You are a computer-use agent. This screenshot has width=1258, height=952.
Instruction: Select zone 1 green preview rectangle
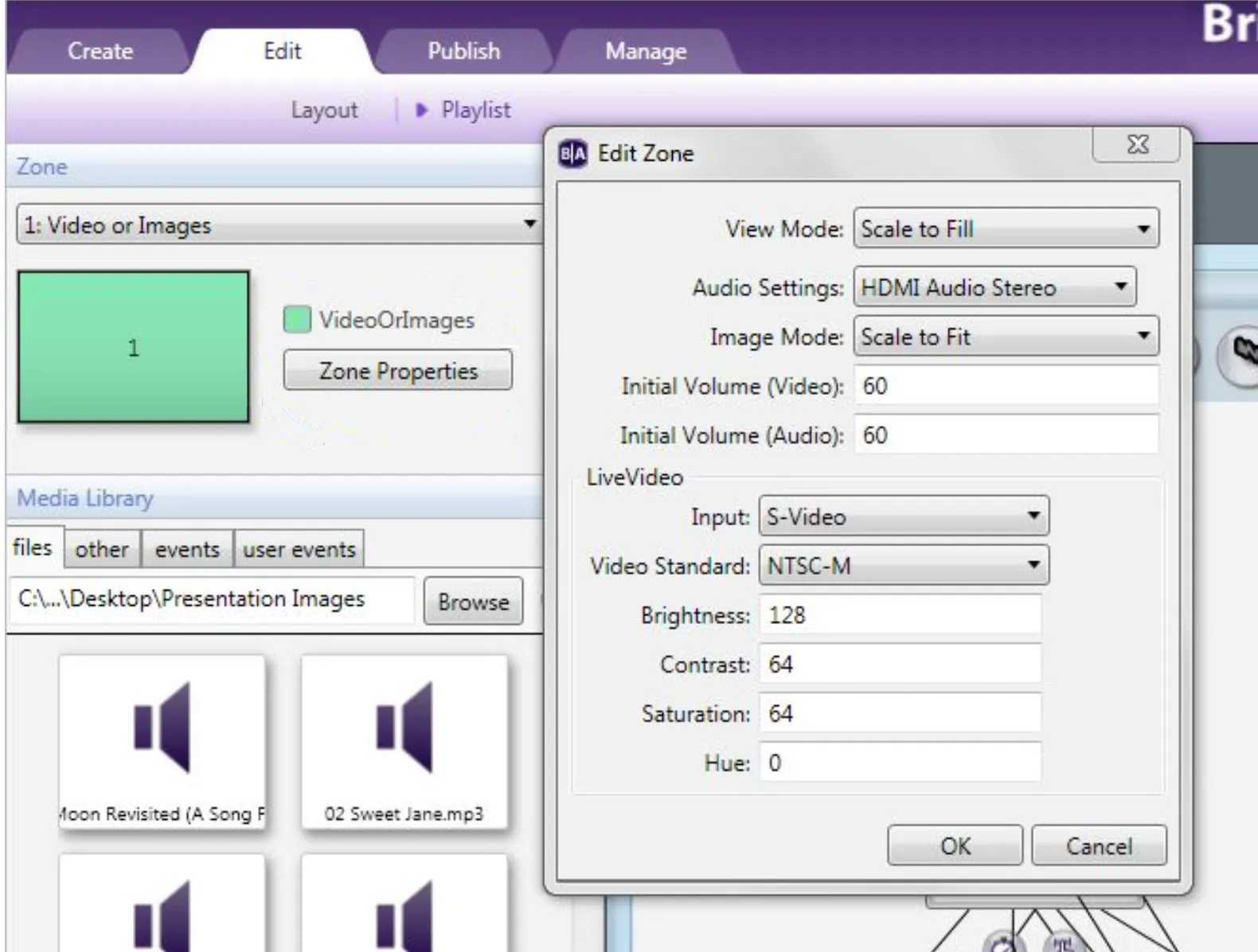coord(134,347)
